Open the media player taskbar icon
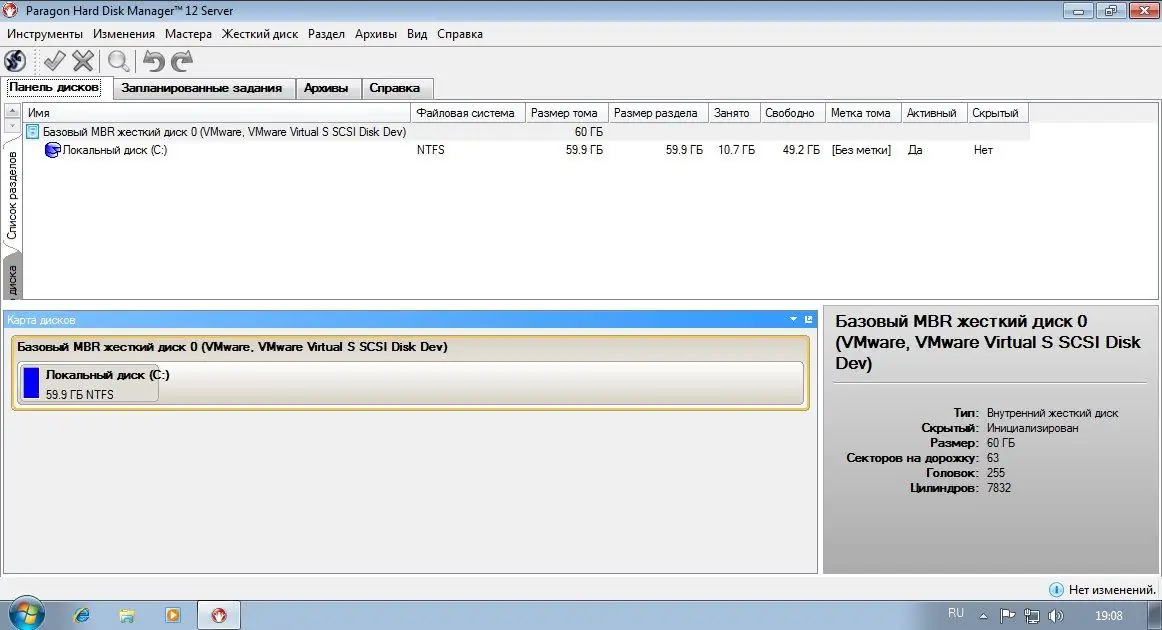This screenshot has height=630, width=1162. click(173, 615)
